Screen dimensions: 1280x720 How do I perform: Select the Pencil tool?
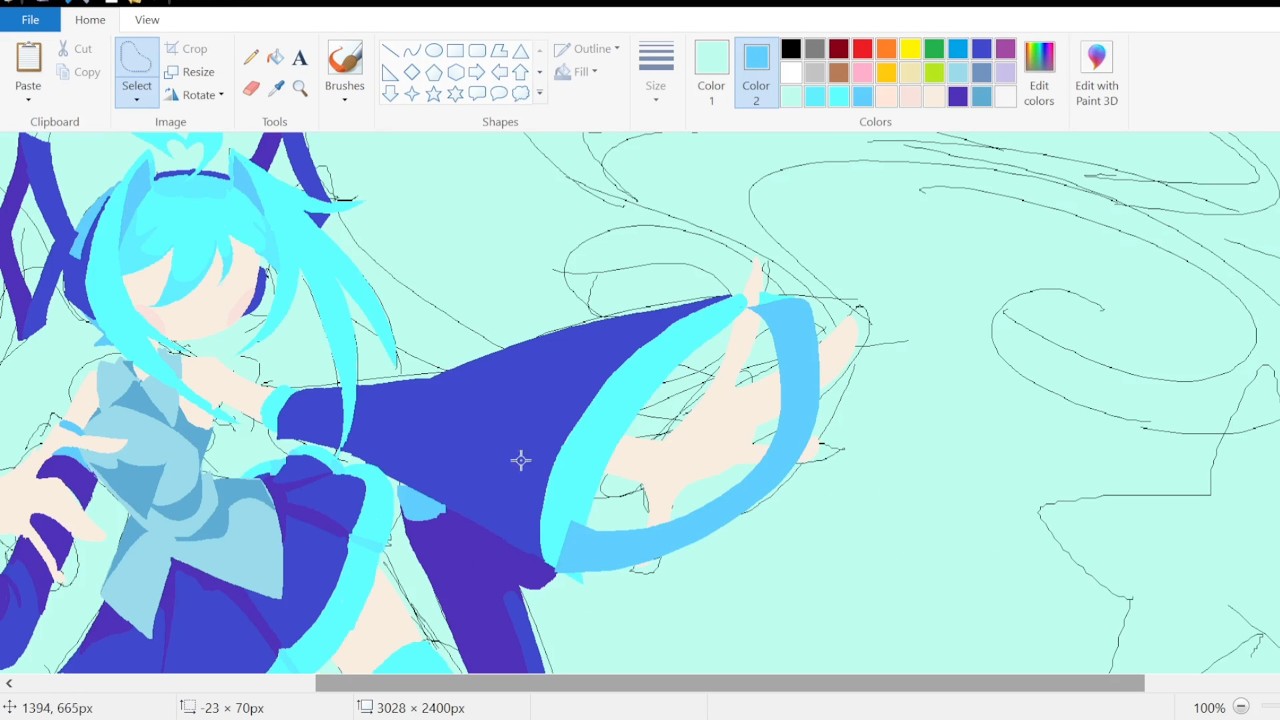pos(251,58)
